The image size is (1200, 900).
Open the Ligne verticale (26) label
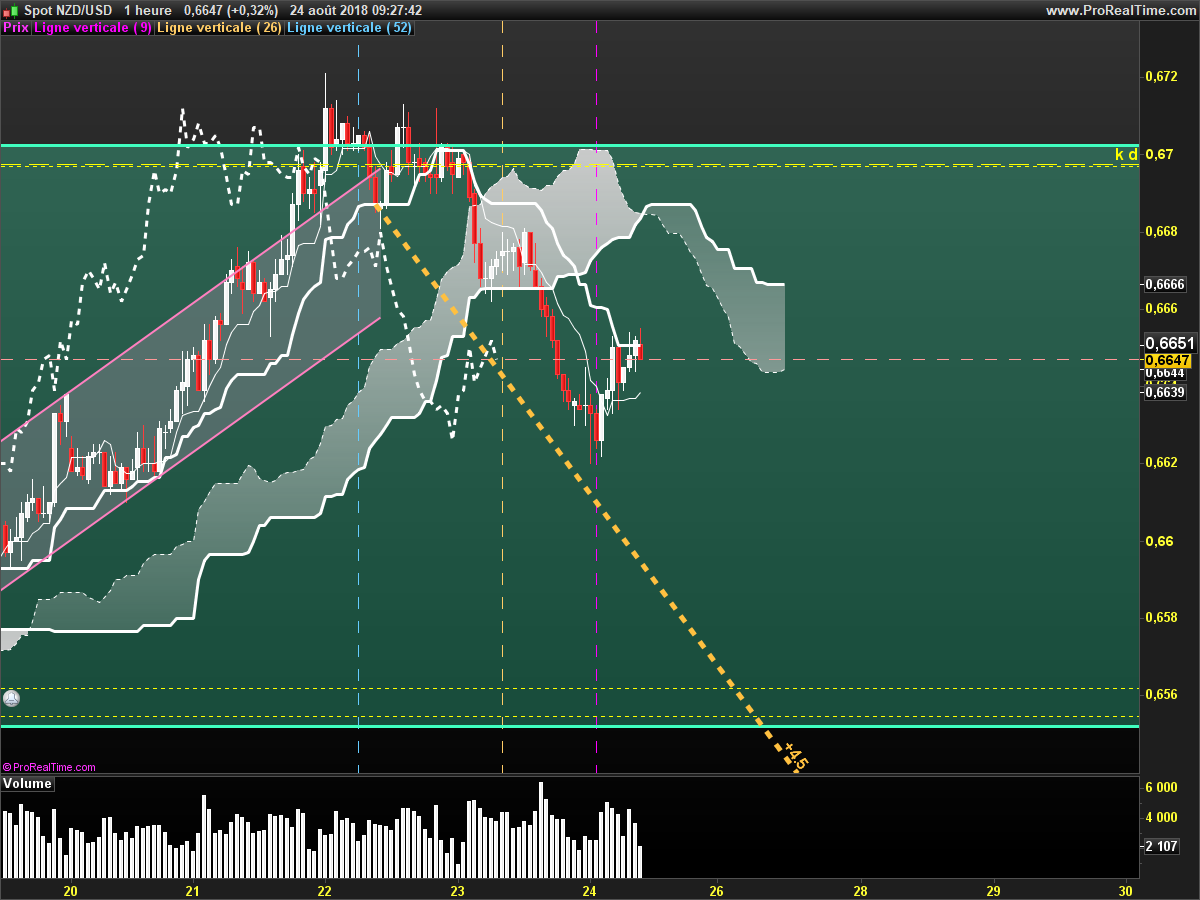point(219,28)
